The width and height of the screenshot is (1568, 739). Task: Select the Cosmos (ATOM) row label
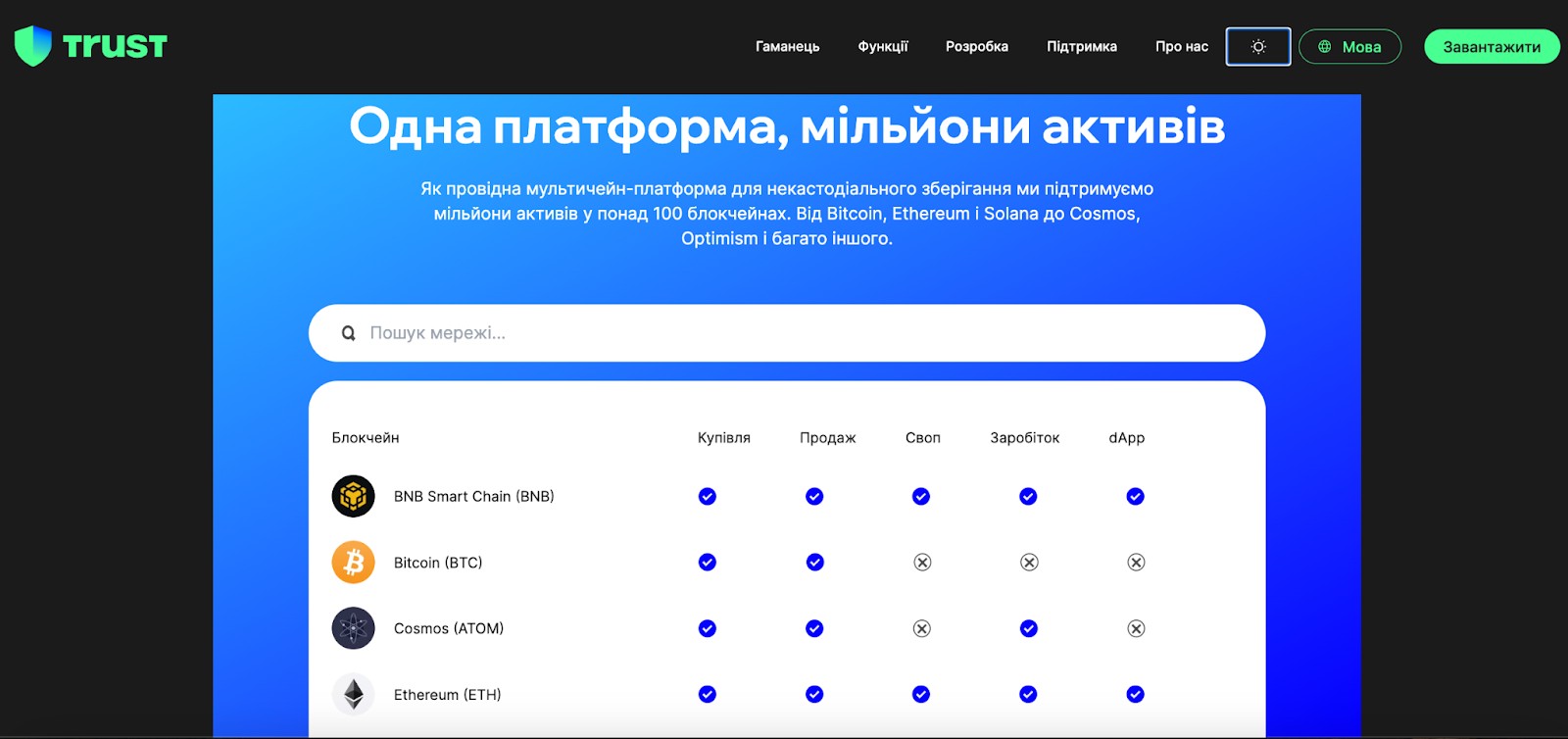click(x=449, y=628)
